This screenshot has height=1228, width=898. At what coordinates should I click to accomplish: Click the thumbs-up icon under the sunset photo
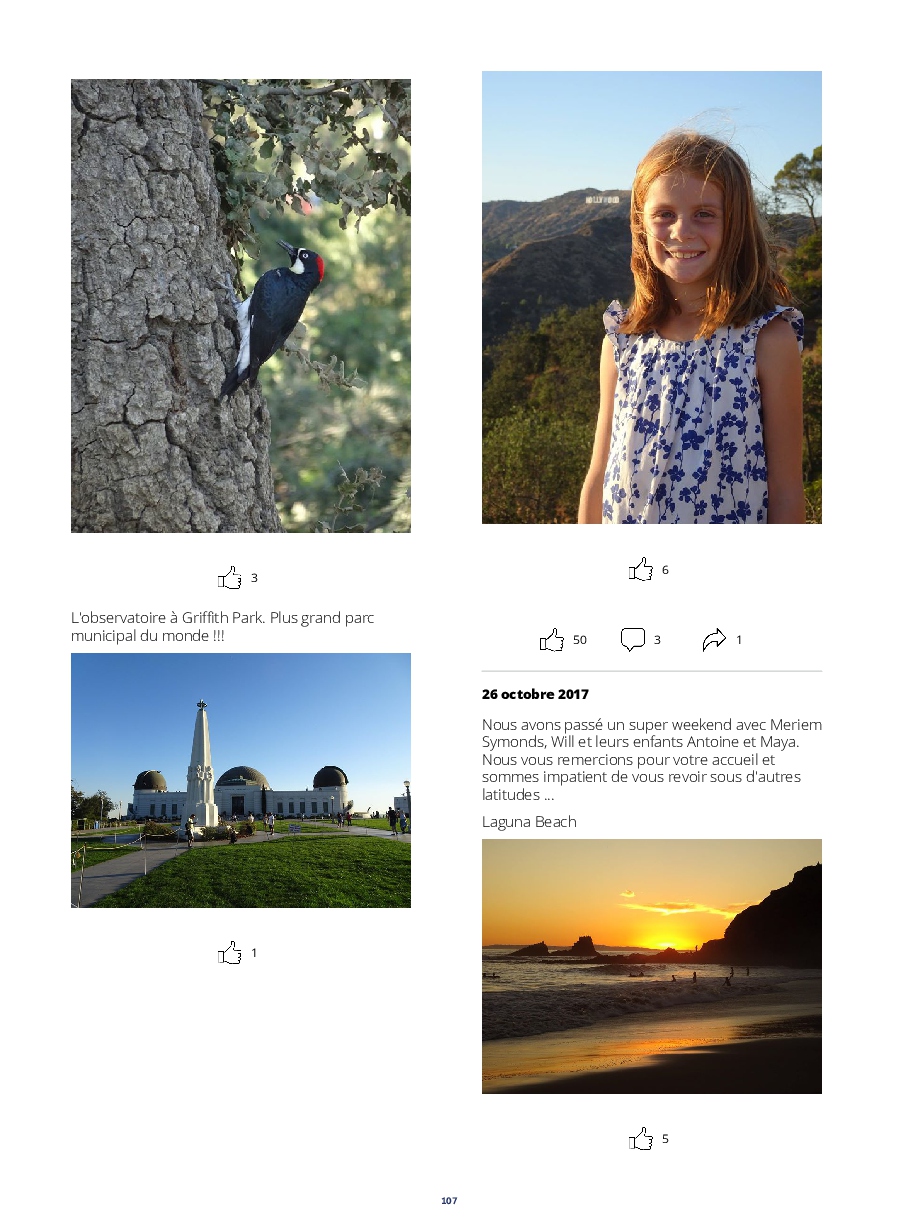click(x=641, y=1139)
